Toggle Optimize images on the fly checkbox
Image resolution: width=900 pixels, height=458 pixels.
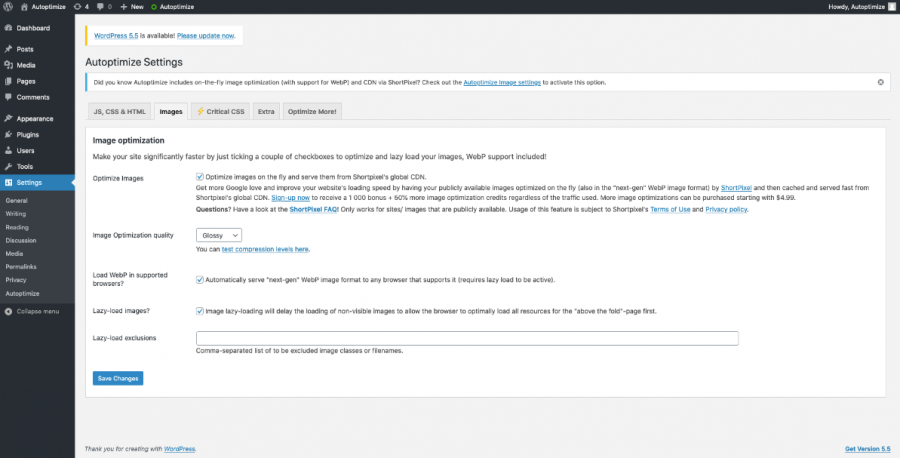(200, 177)
